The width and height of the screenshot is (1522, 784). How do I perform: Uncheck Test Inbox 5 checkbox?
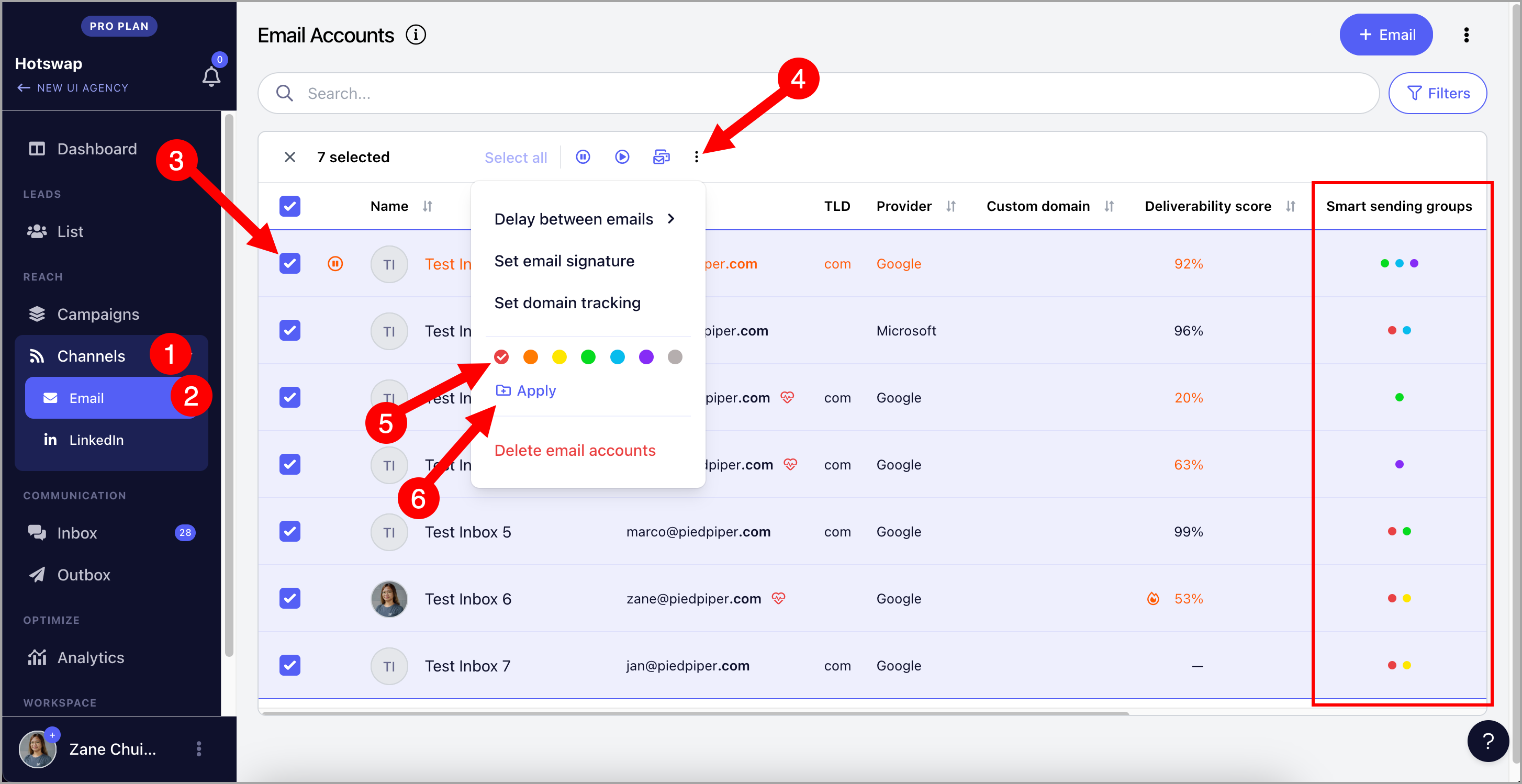289,532
